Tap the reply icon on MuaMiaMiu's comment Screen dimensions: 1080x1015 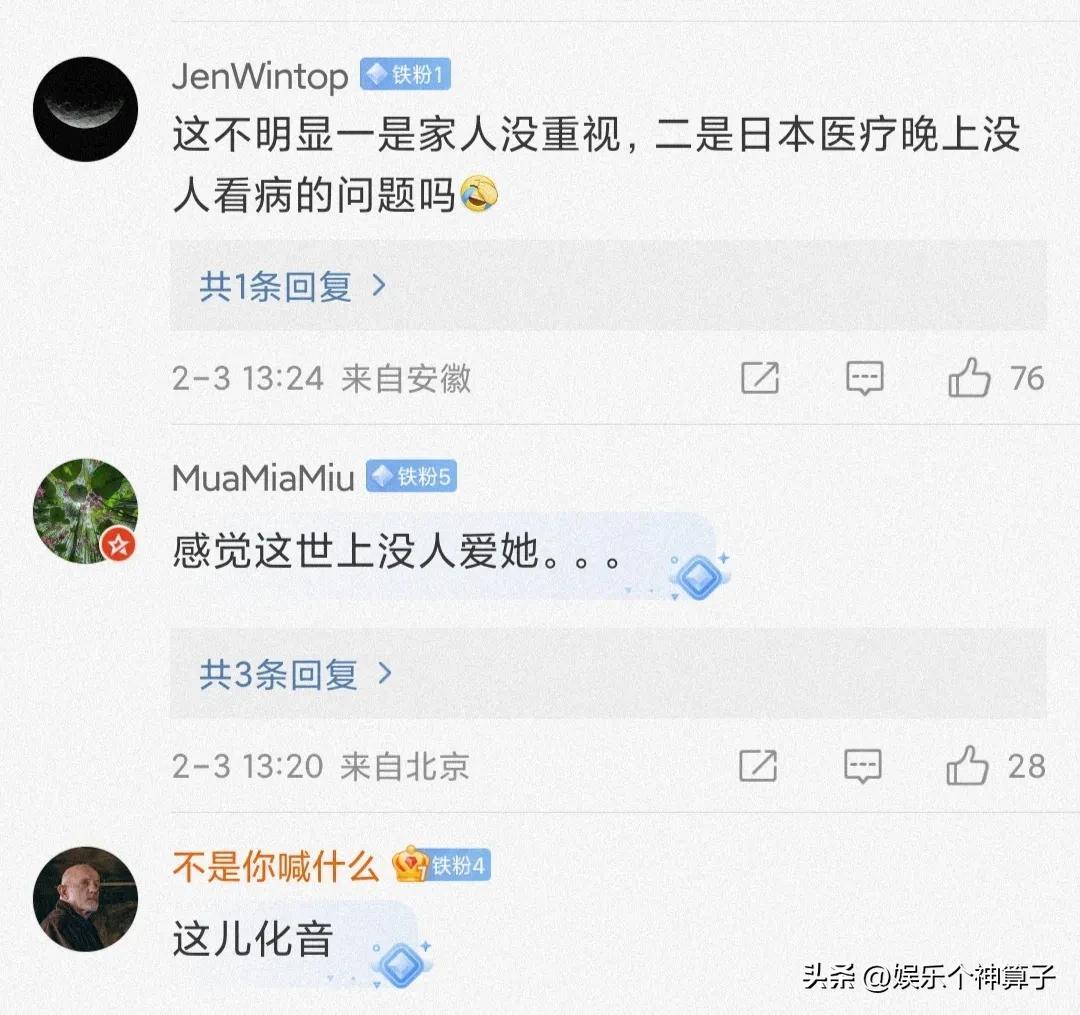coord(862,766)
